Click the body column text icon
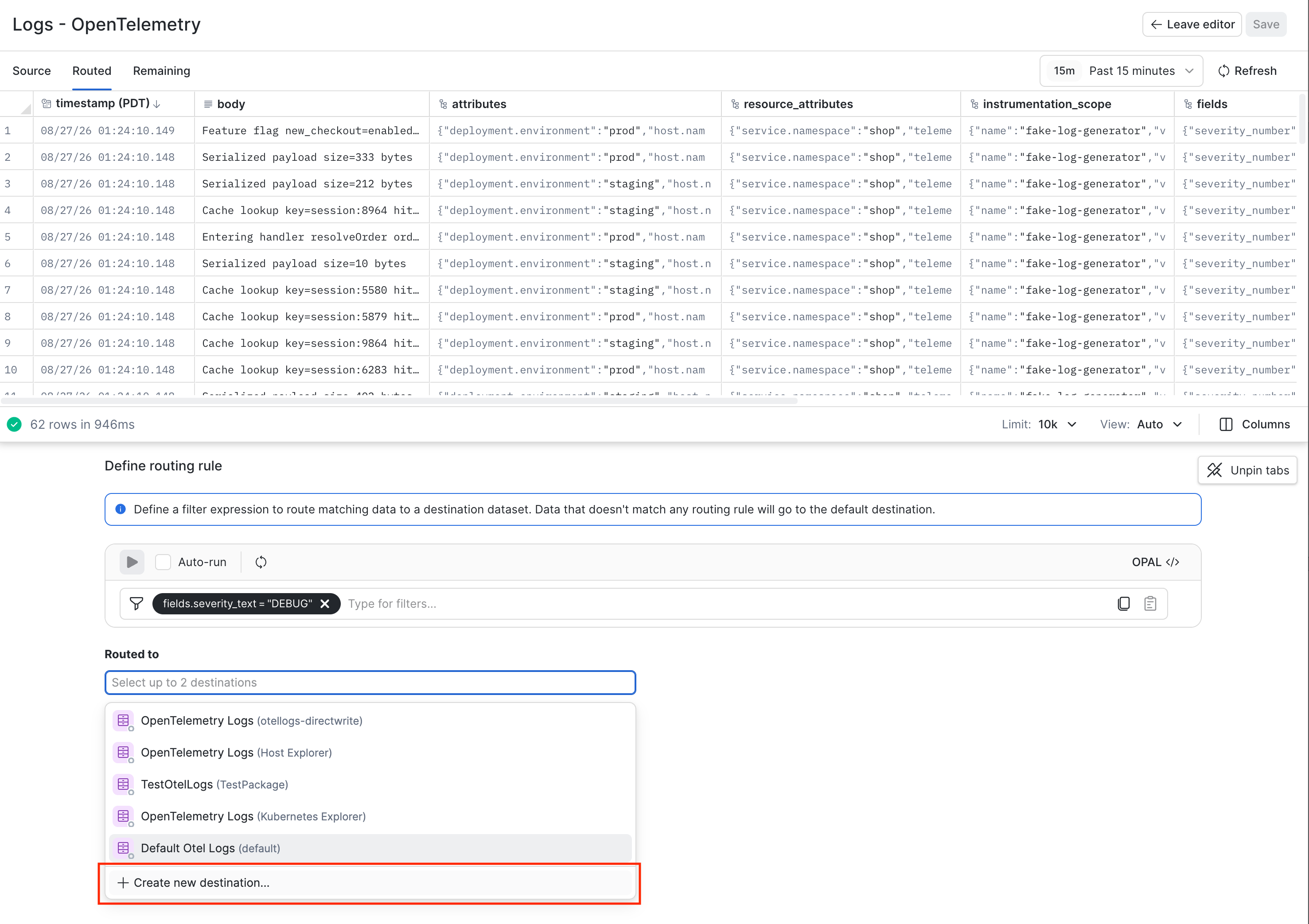Screen dimensions: 1309x924 point(208,104)
